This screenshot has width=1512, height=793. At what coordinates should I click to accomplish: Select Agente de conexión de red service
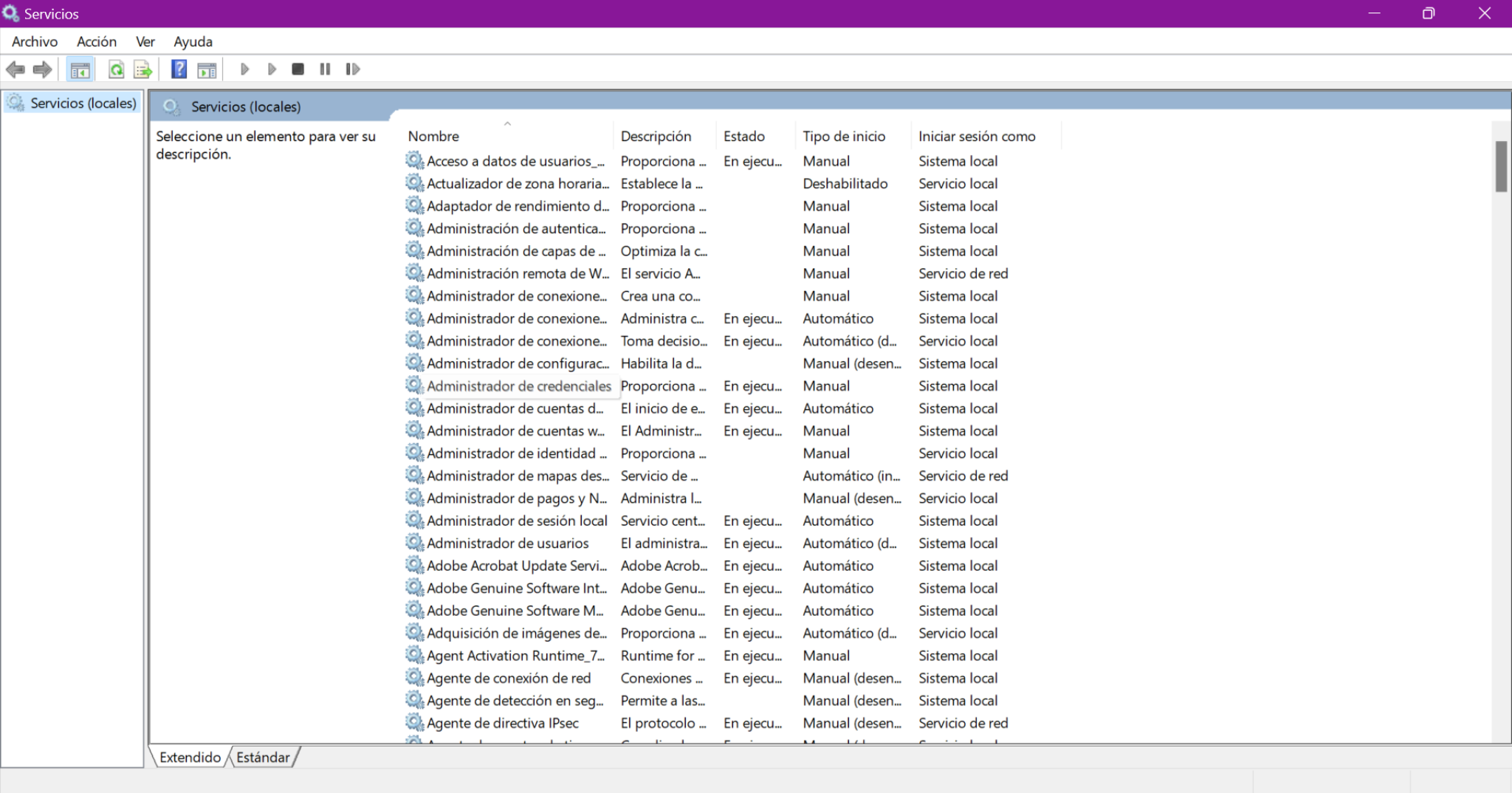point(509,678)
